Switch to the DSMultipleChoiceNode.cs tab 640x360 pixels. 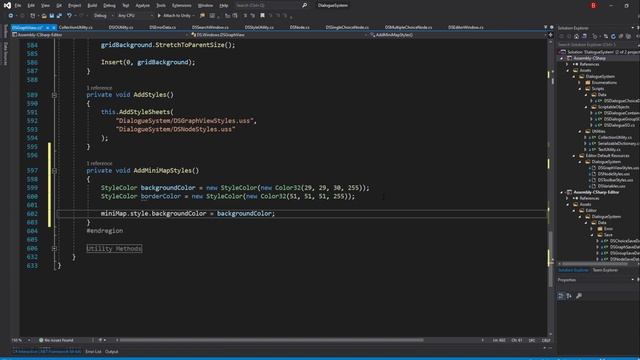[x=409, y=27]
